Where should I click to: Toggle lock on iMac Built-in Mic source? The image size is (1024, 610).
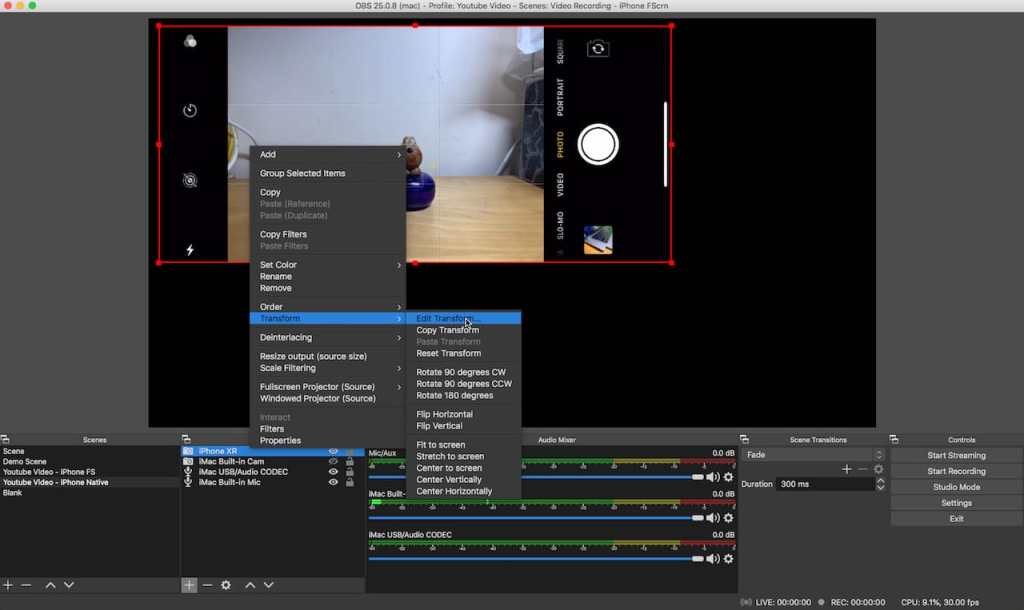click(x=349, y=482)
